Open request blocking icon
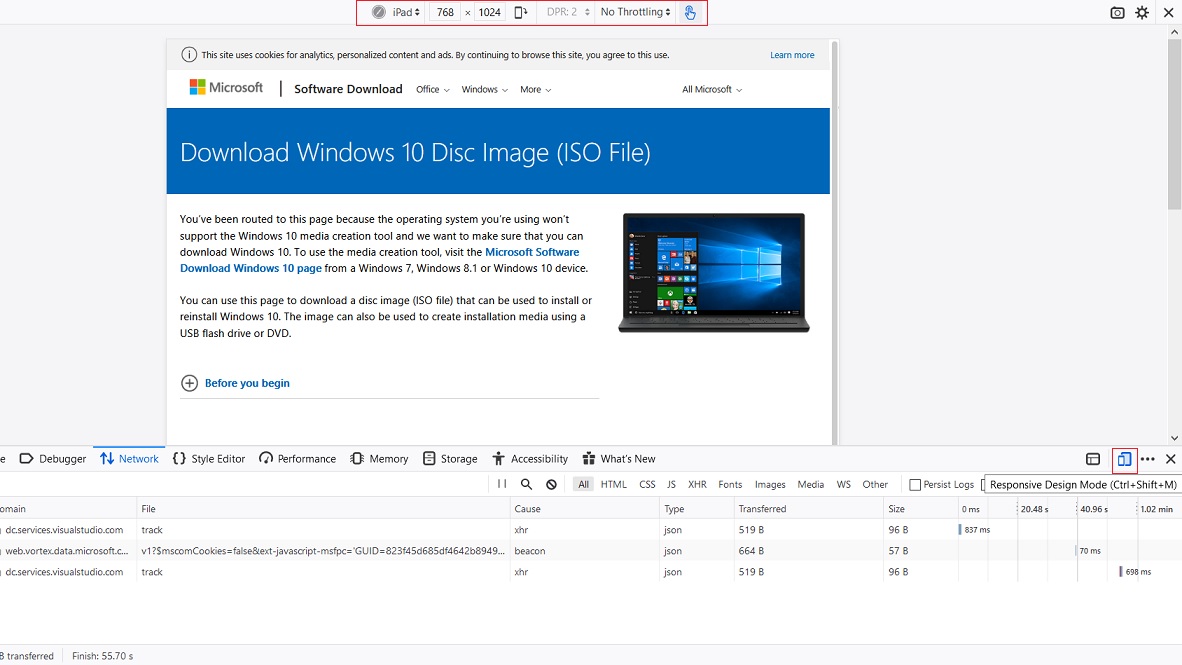This screenshot has height=665, width=1182. (x=551, y=484)
